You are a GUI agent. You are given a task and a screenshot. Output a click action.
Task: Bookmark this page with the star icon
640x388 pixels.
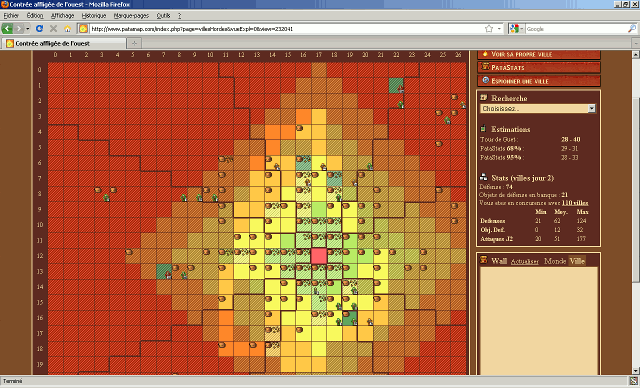[x=489, y=29]
